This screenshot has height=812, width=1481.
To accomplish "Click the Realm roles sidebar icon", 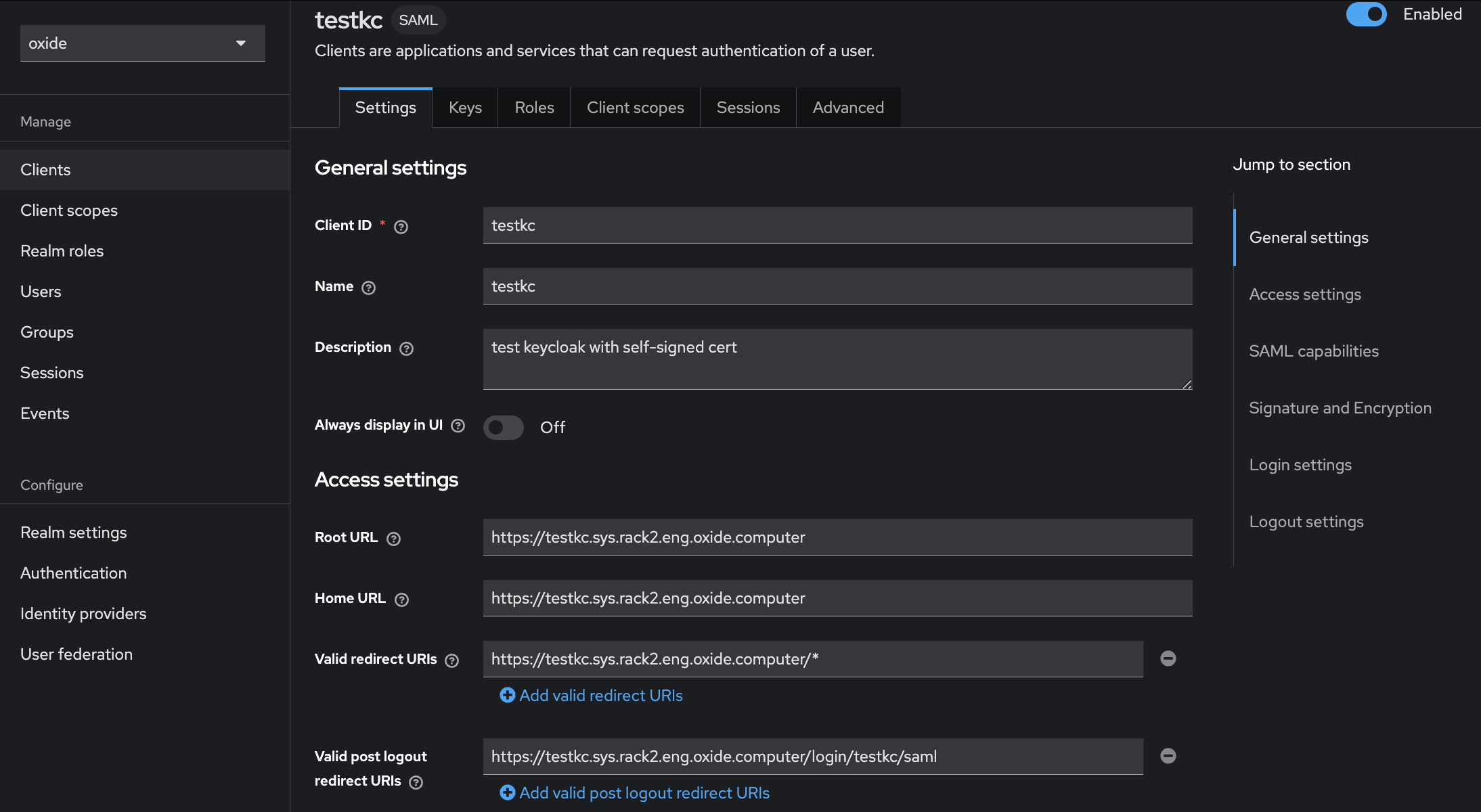I will pyautogui.click(x=62, y=250).
